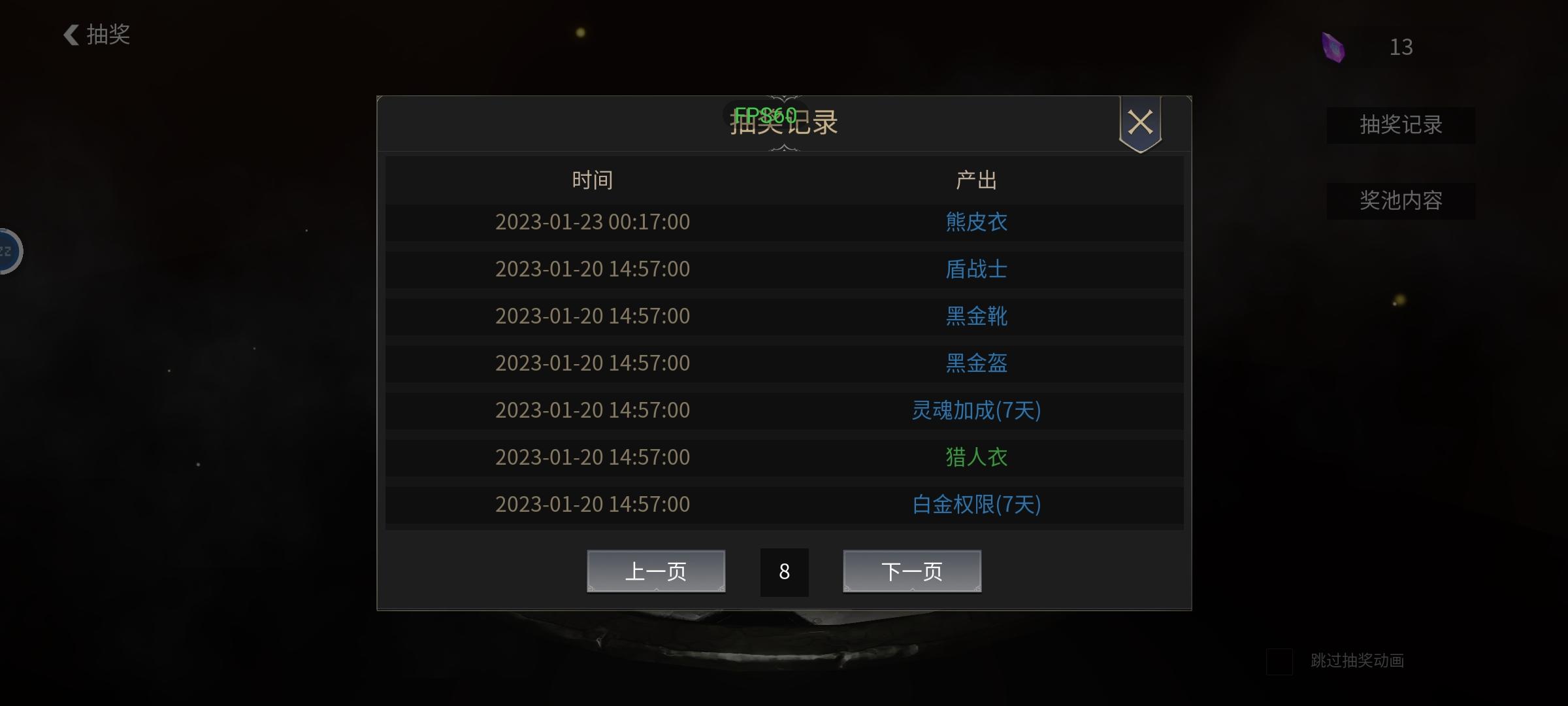Click the page number field showing 8

[x=784, y=572]
